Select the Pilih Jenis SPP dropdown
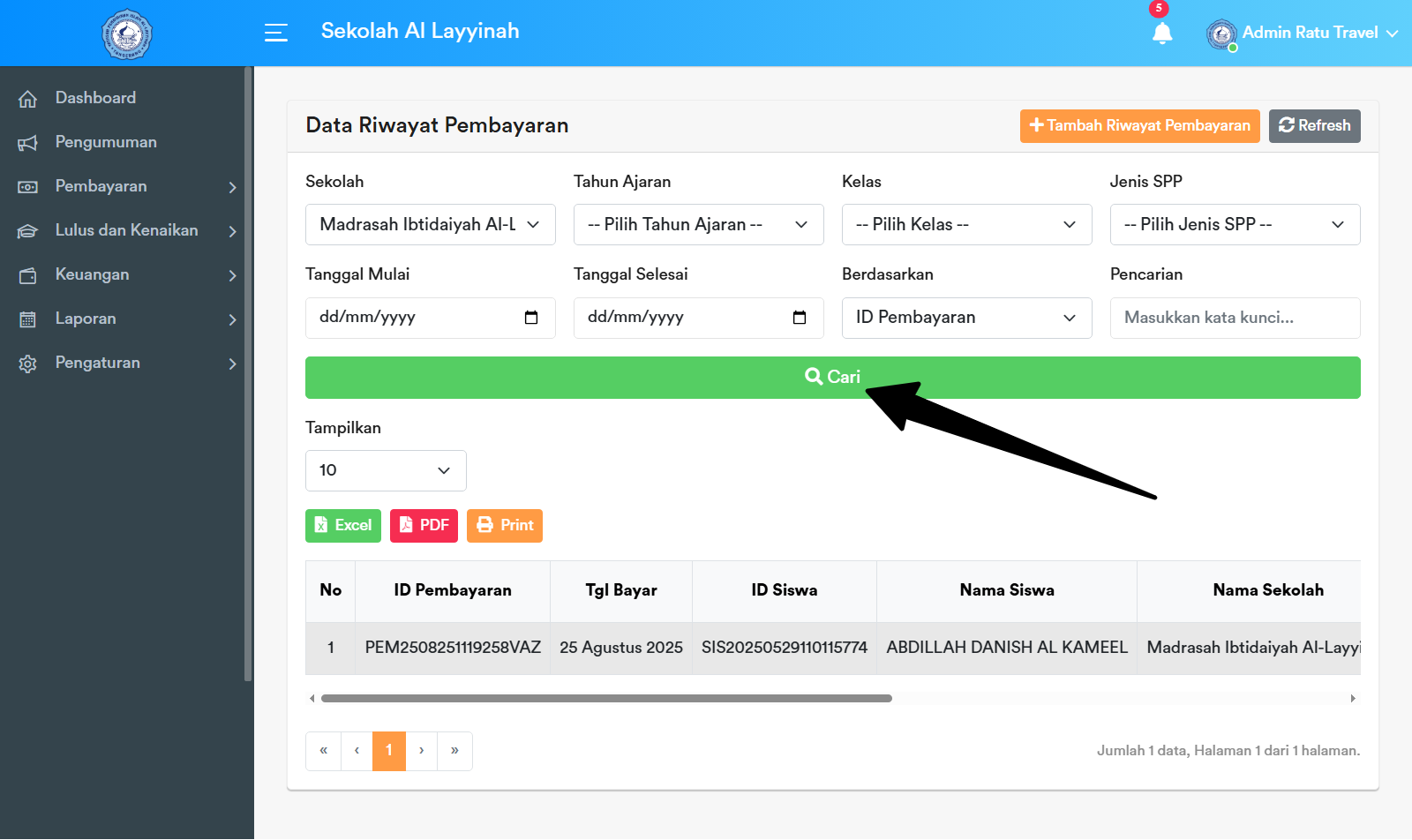Viewport: 1412px width, 840px height. [1235, 225]
